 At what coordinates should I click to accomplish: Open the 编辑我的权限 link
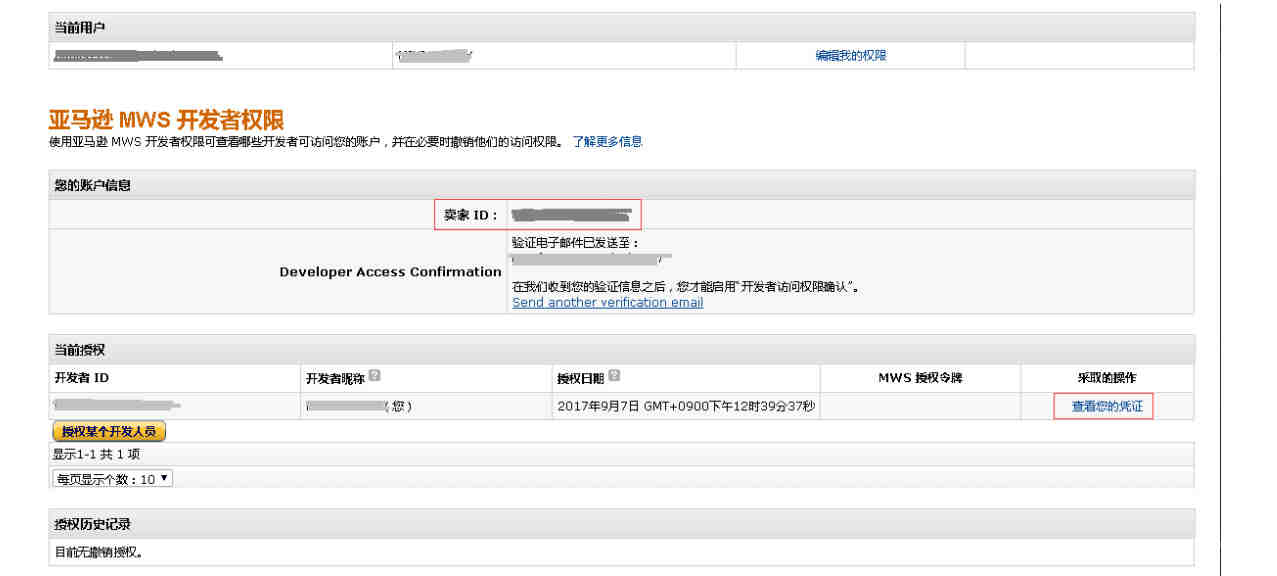[x=851, y=56]
